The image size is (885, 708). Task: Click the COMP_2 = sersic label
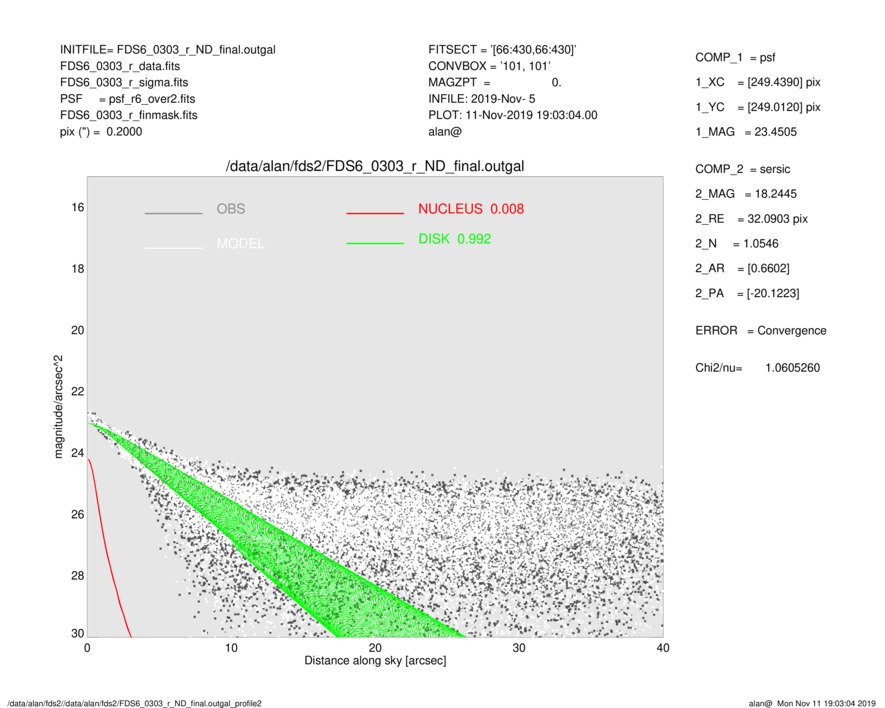(x=742, y=169)
